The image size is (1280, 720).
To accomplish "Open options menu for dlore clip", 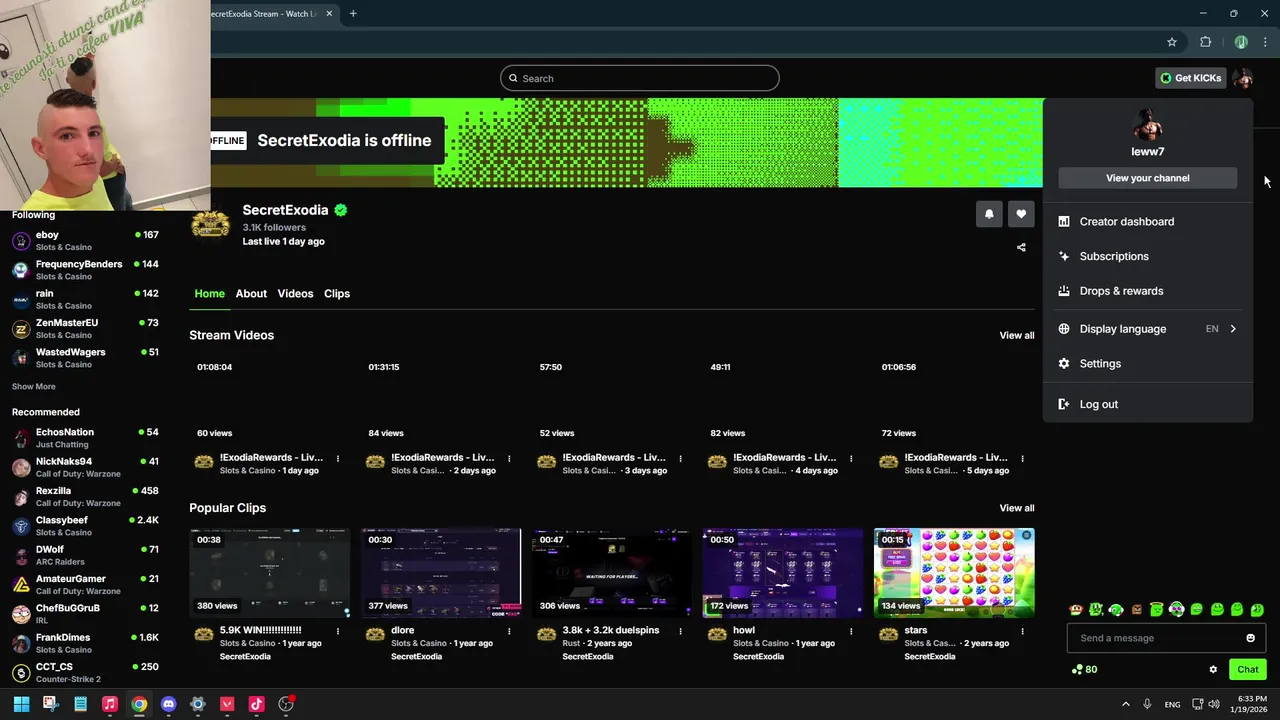I will pos(509,631).
